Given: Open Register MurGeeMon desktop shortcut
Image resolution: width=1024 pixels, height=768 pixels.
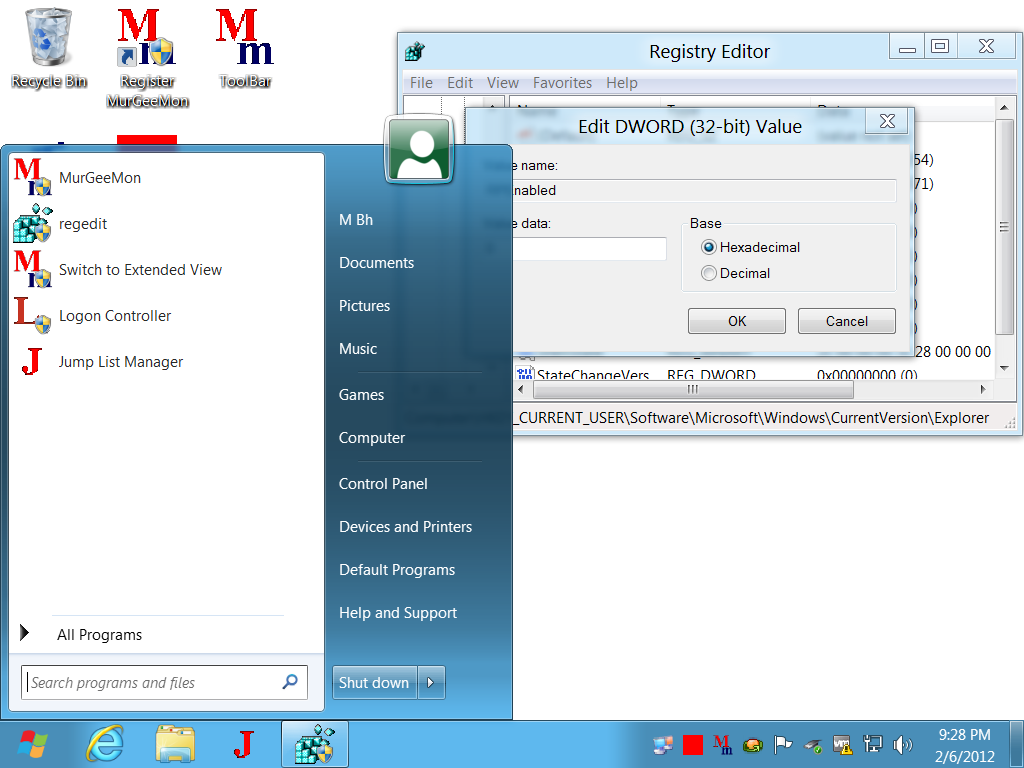Looking at the screenshot, I should pyautogui.click(x=147, y=57).
